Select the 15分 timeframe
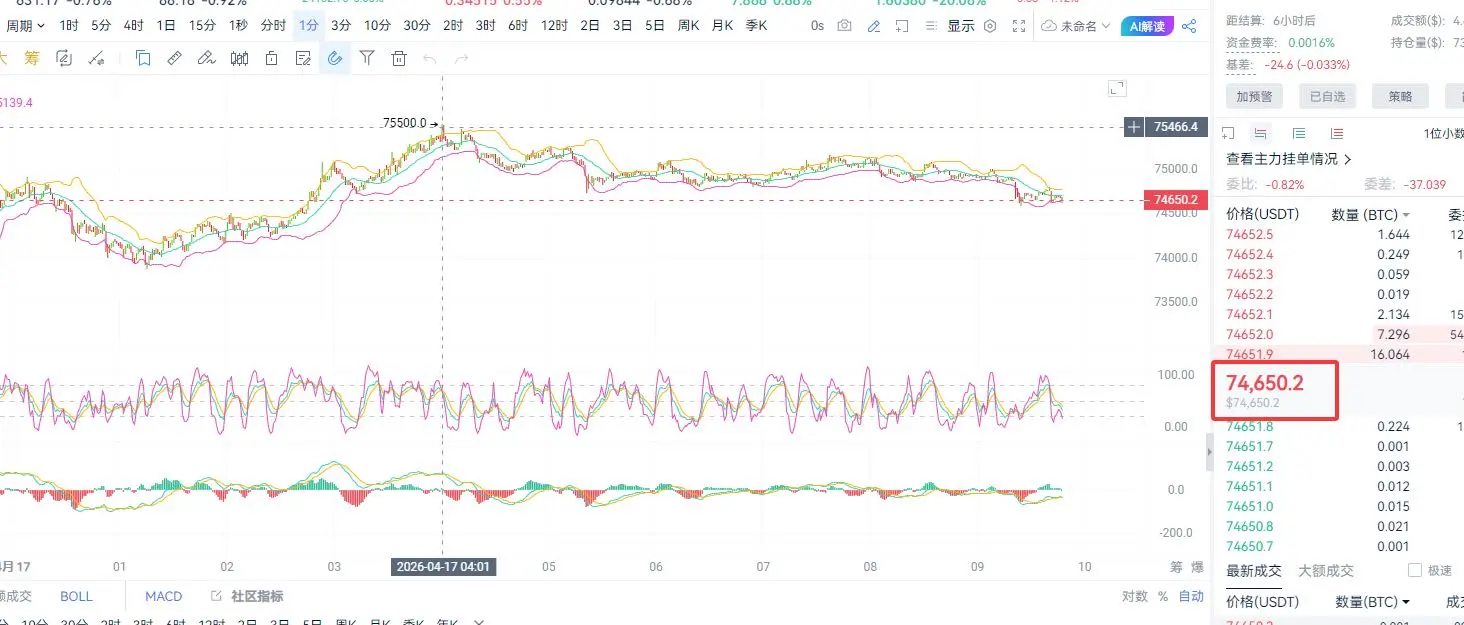Image resolution: width=1464 pixels, height=625 pixels. point(202,26)
